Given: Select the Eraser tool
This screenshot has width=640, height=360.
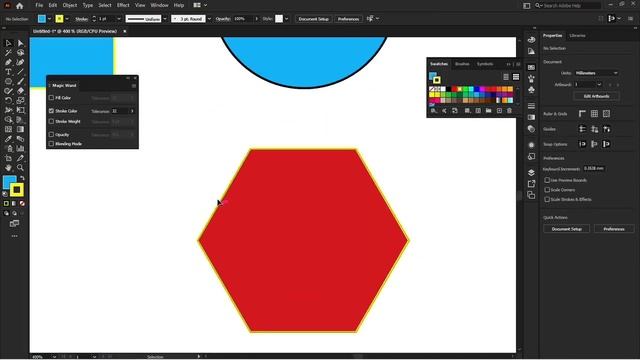Looking at the screenshot, I should [x=20, y=91].
